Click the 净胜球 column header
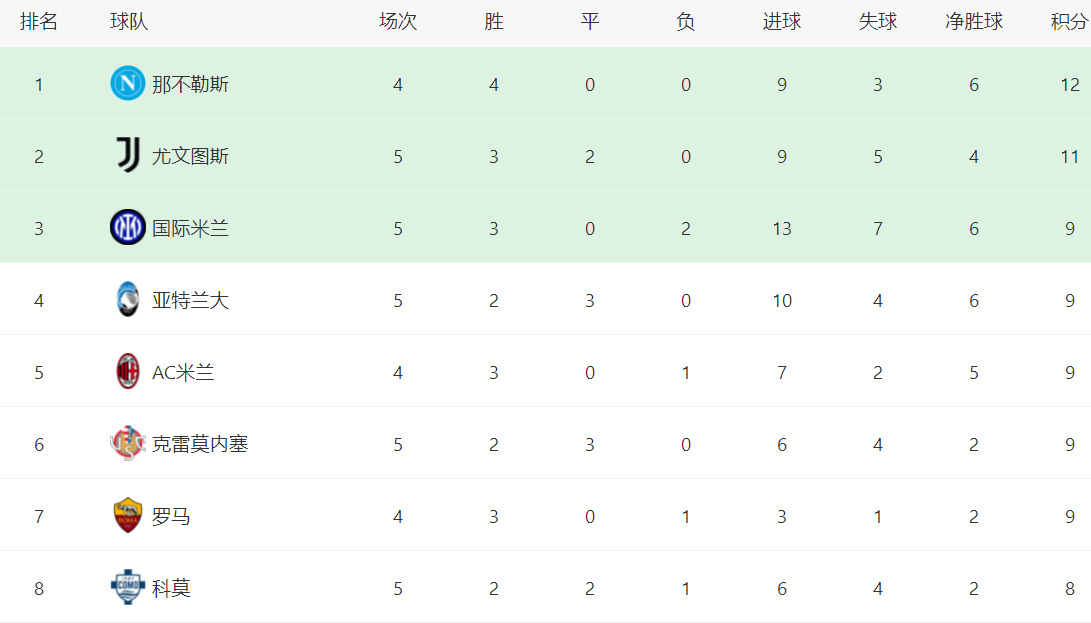Screen dimensions: 1091x623 pos(974,22)
